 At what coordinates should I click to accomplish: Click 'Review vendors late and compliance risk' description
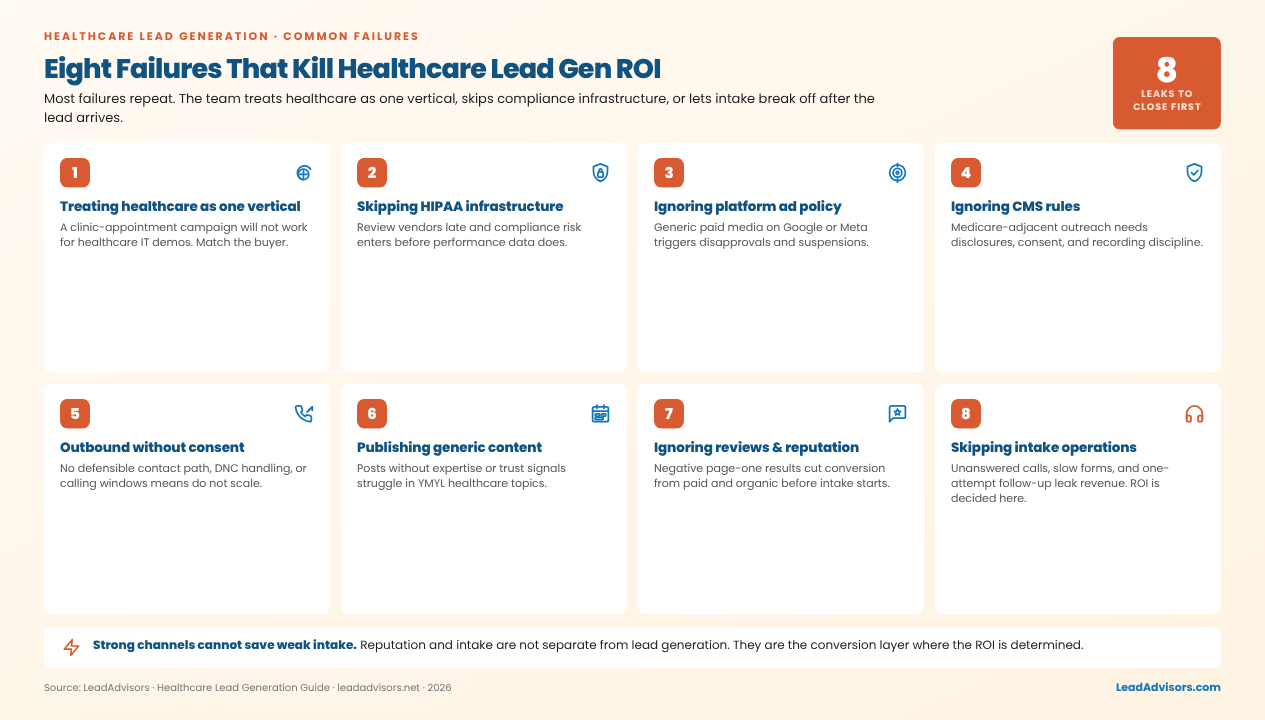coord(469,235)
